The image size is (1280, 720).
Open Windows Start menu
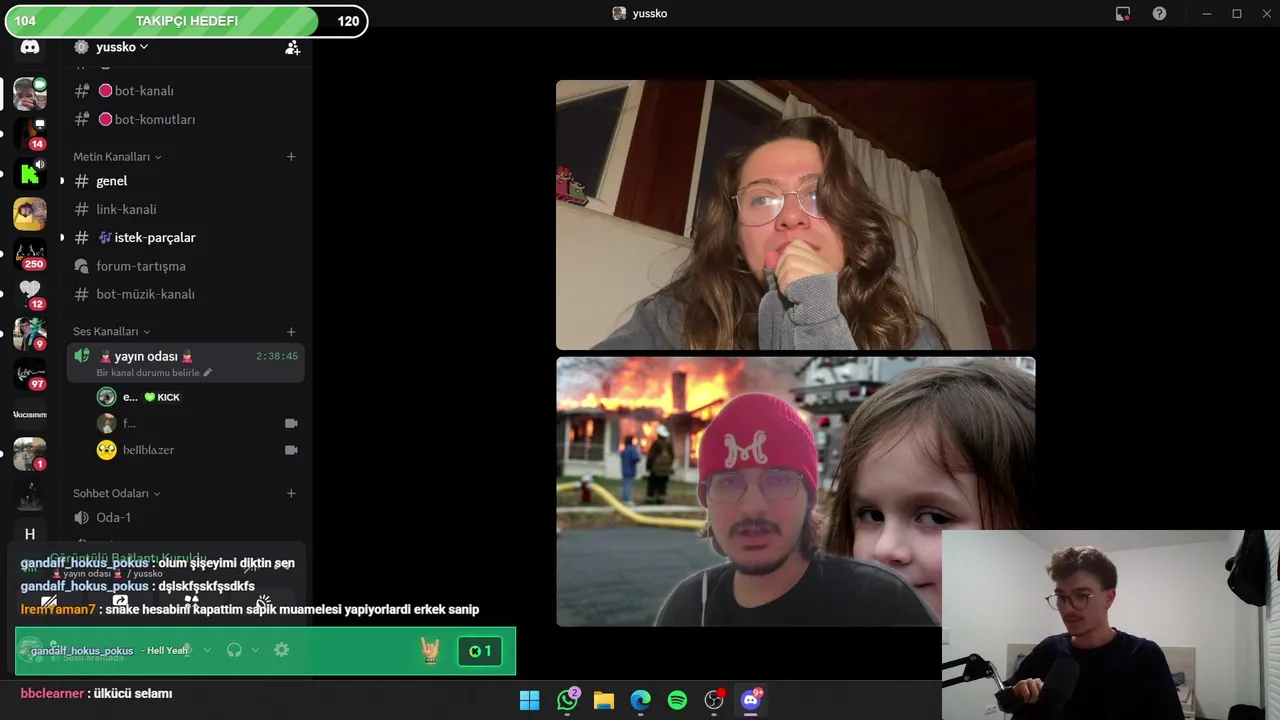tap(530, 700)
